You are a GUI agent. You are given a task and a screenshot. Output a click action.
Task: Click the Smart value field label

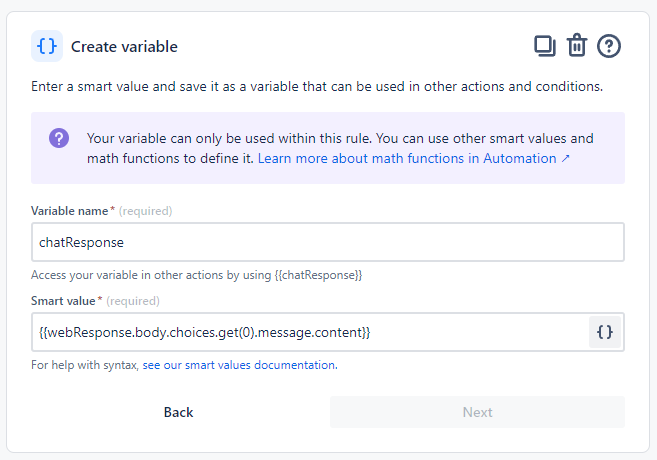pos(66,300)
